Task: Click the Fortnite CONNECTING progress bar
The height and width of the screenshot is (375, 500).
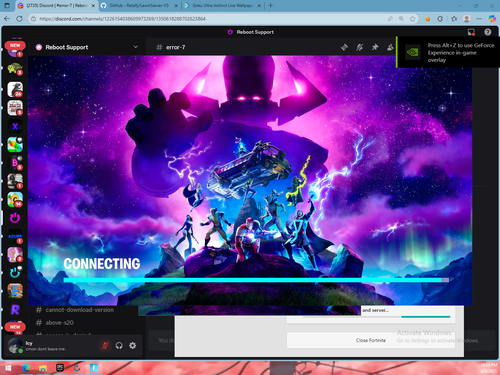Action: [256, 280]
